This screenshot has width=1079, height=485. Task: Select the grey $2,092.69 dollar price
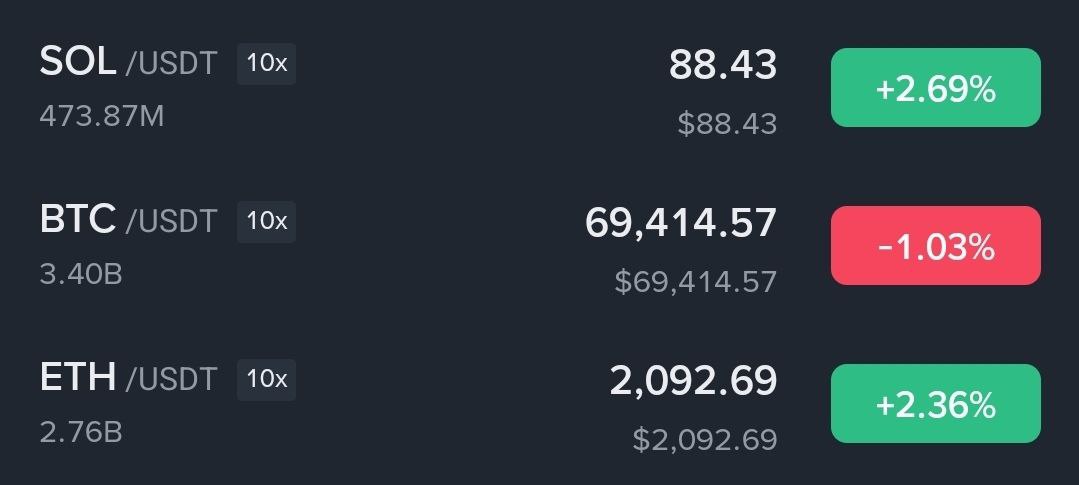(x=704, y=438)
